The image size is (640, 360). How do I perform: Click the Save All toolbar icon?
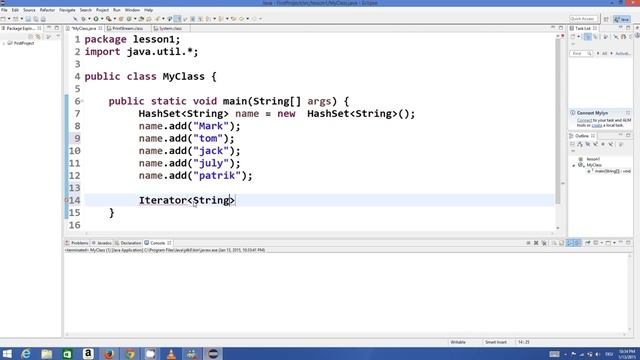36,19
